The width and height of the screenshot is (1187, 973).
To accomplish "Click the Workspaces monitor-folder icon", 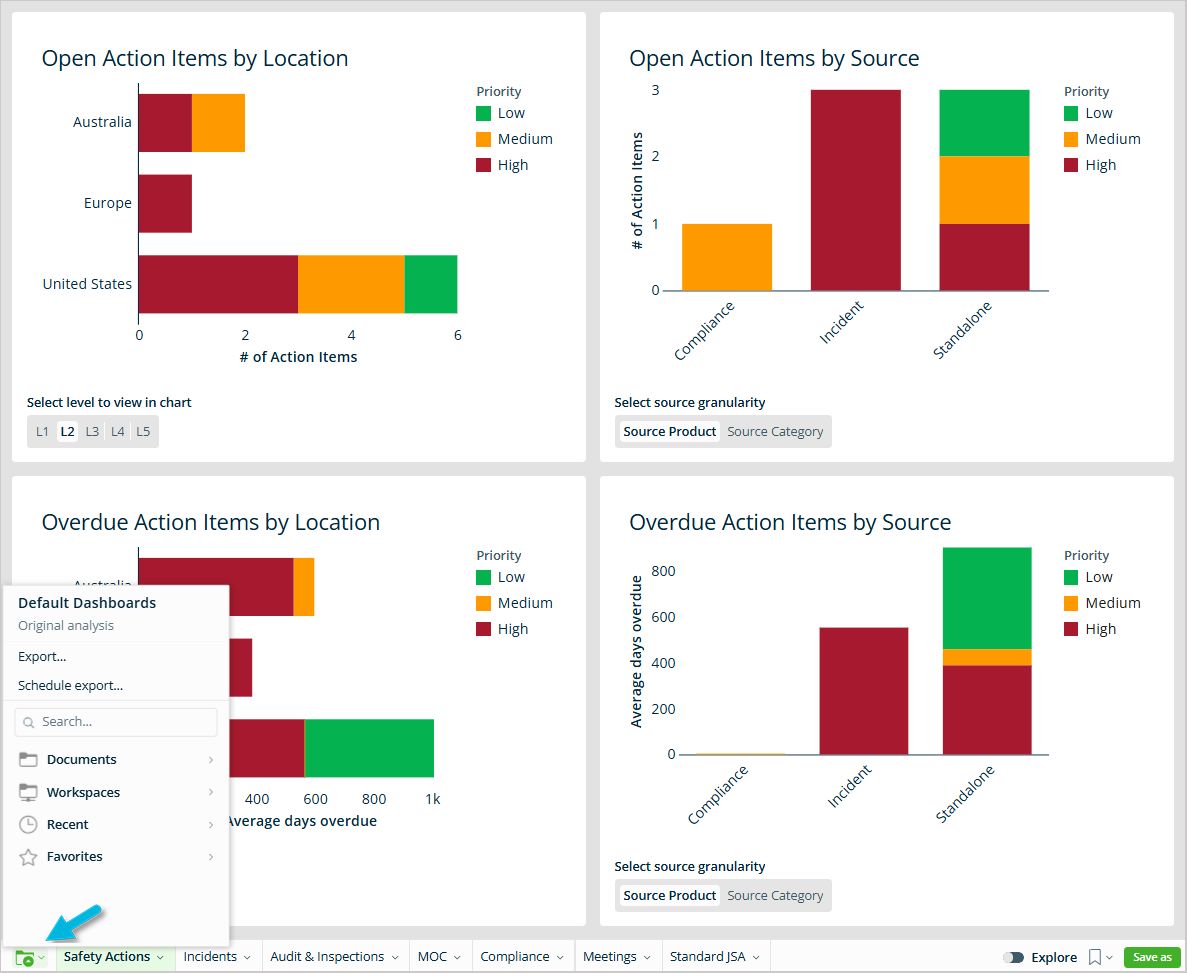I will (x=28, y=792).
